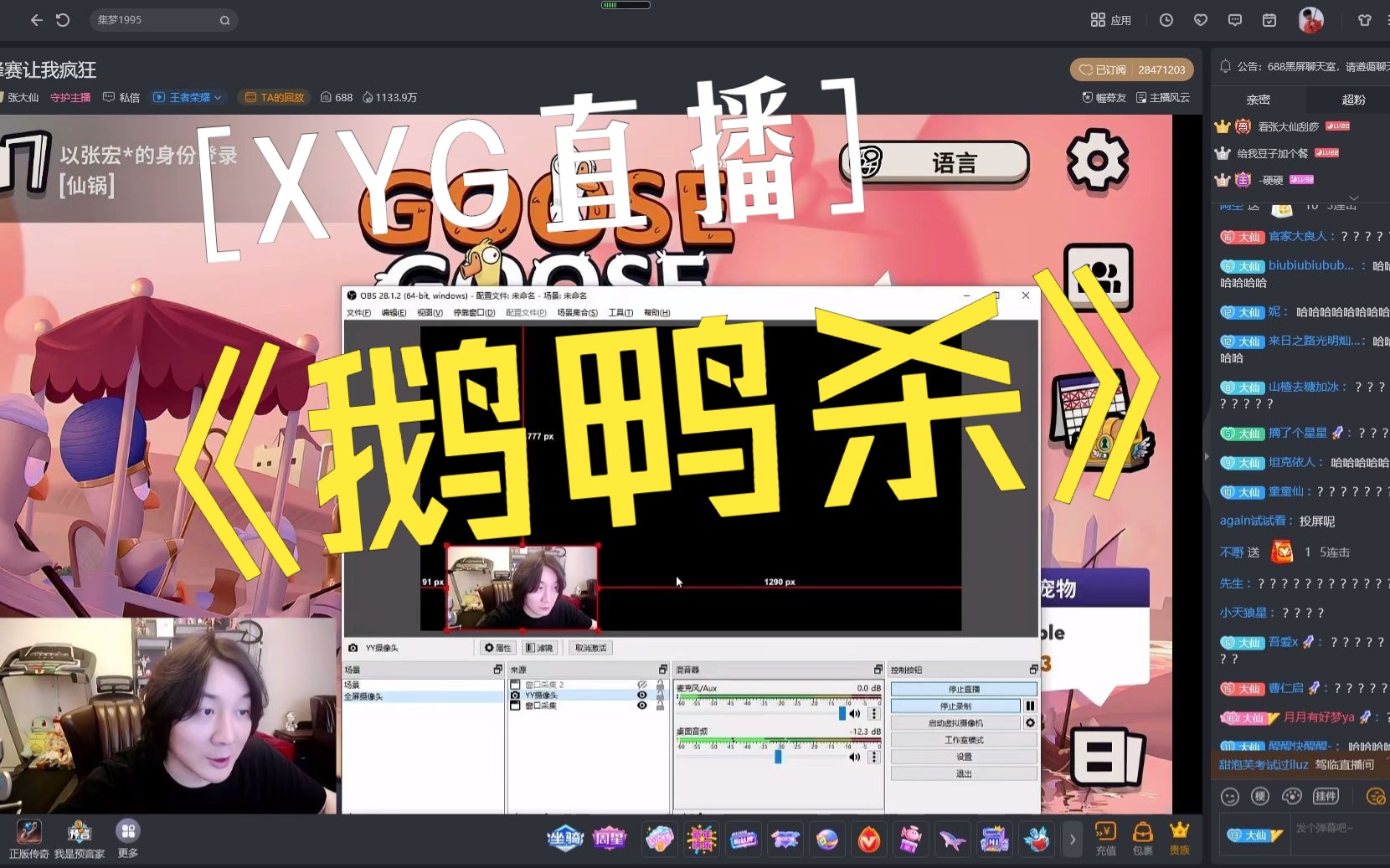Adjust 桌面音频 volume slider
Viewport: 1390px width, 868px height.
[778, 757]
